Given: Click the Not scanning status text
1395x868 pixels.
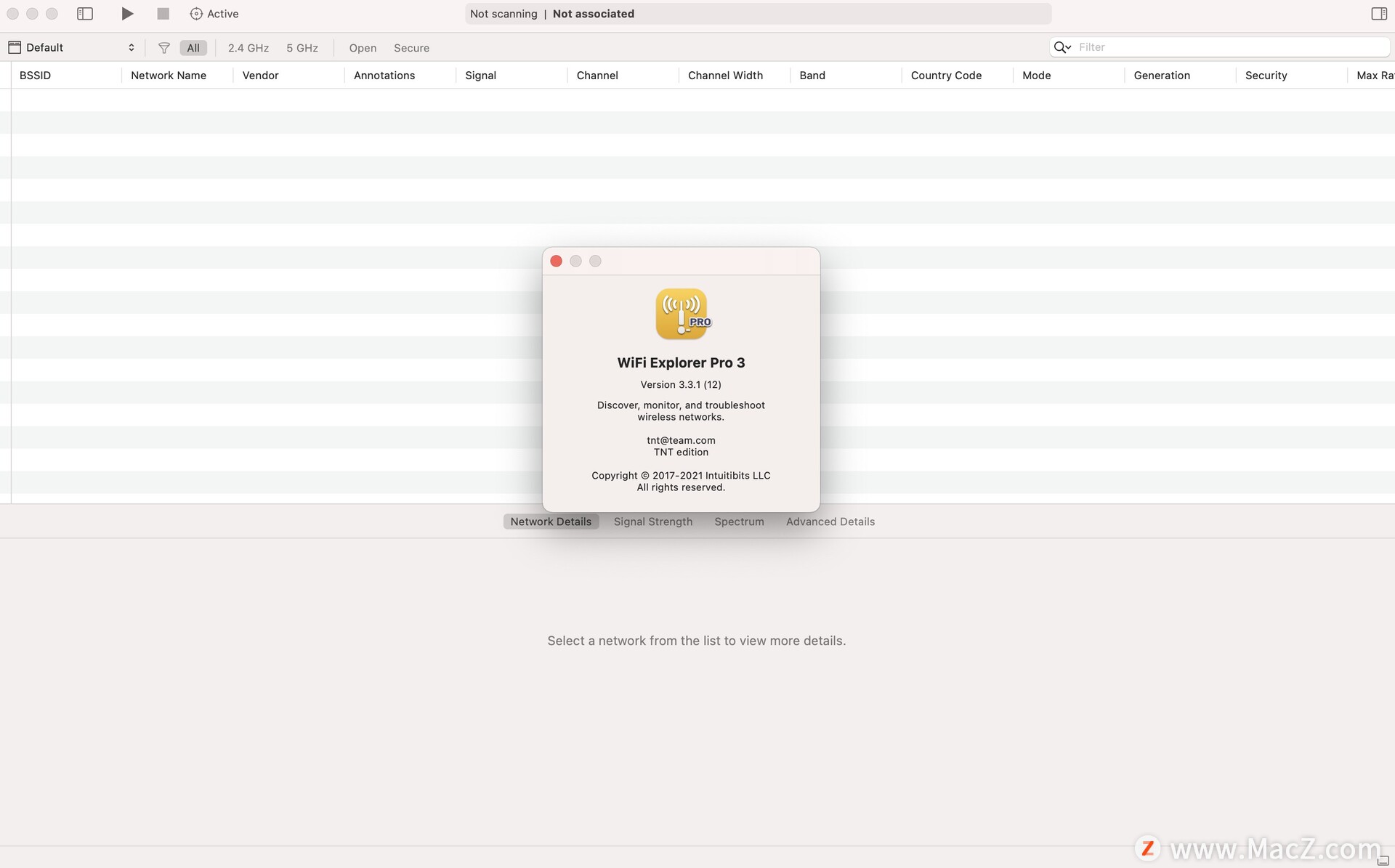Looking at the screenshot, I should (504, 14).
